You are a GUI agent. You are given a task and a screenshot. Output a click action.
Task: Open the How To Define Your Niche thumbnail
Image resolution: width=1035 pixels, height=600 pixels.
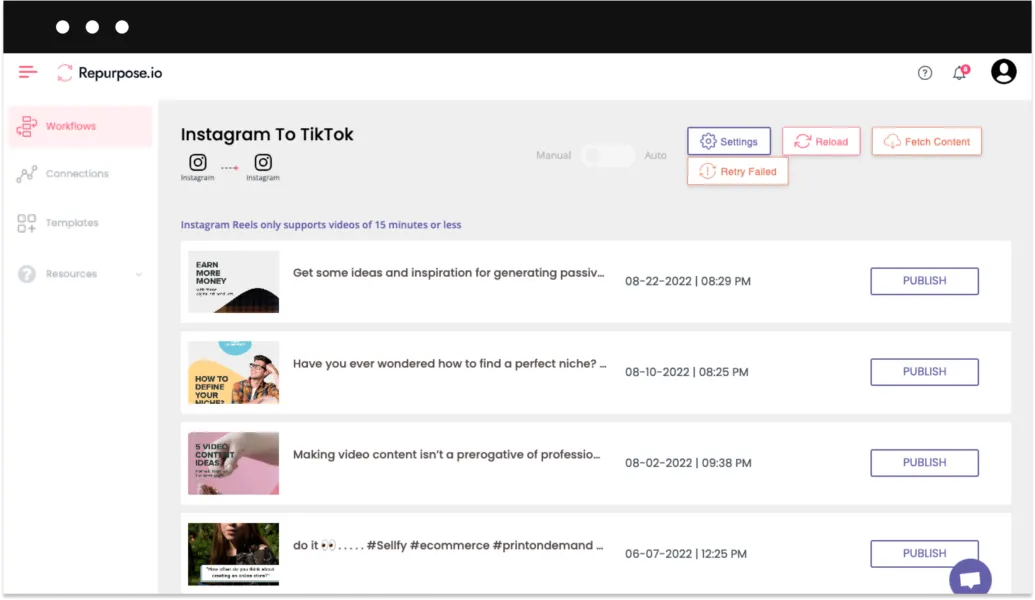click(233, 372)
